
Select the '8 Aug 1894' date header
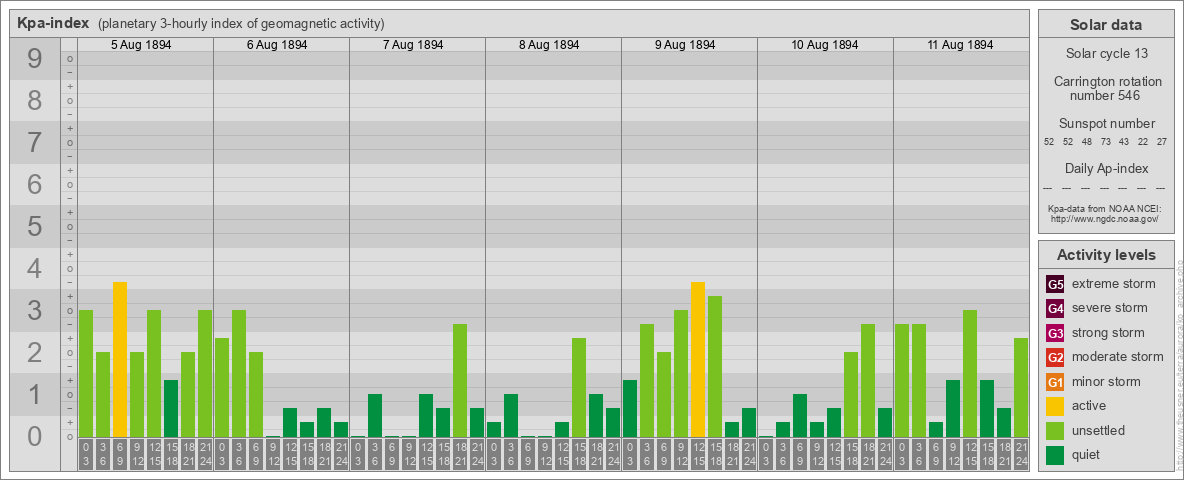[549, 45]
